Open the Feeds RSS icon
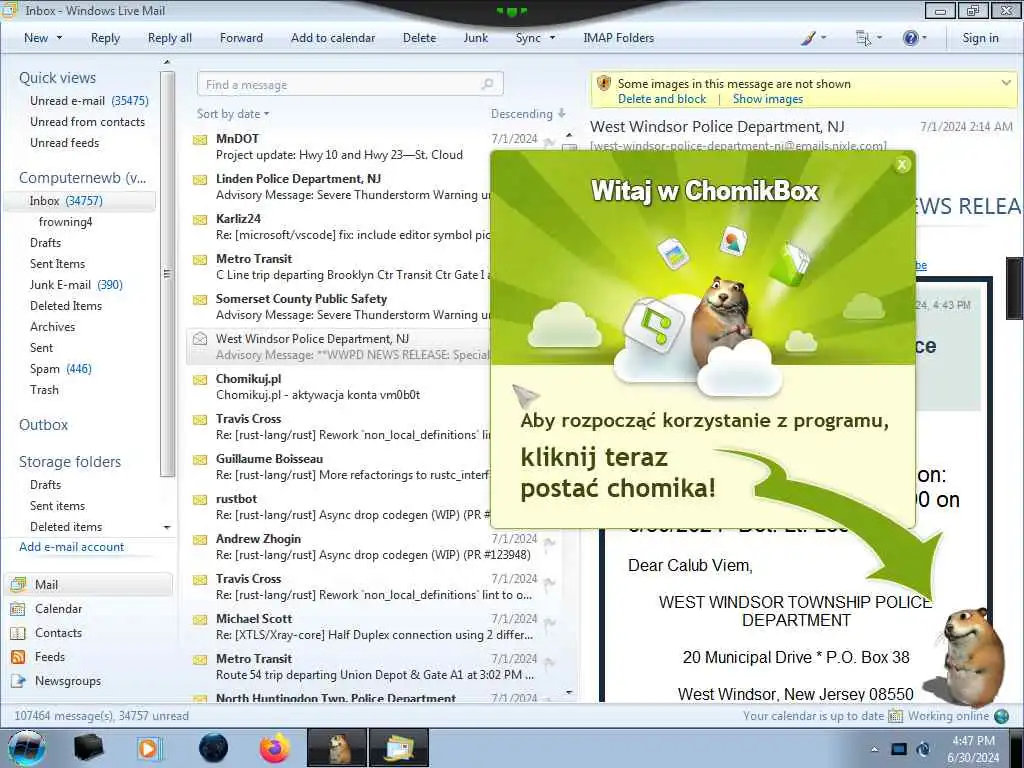 coord(18,657)
